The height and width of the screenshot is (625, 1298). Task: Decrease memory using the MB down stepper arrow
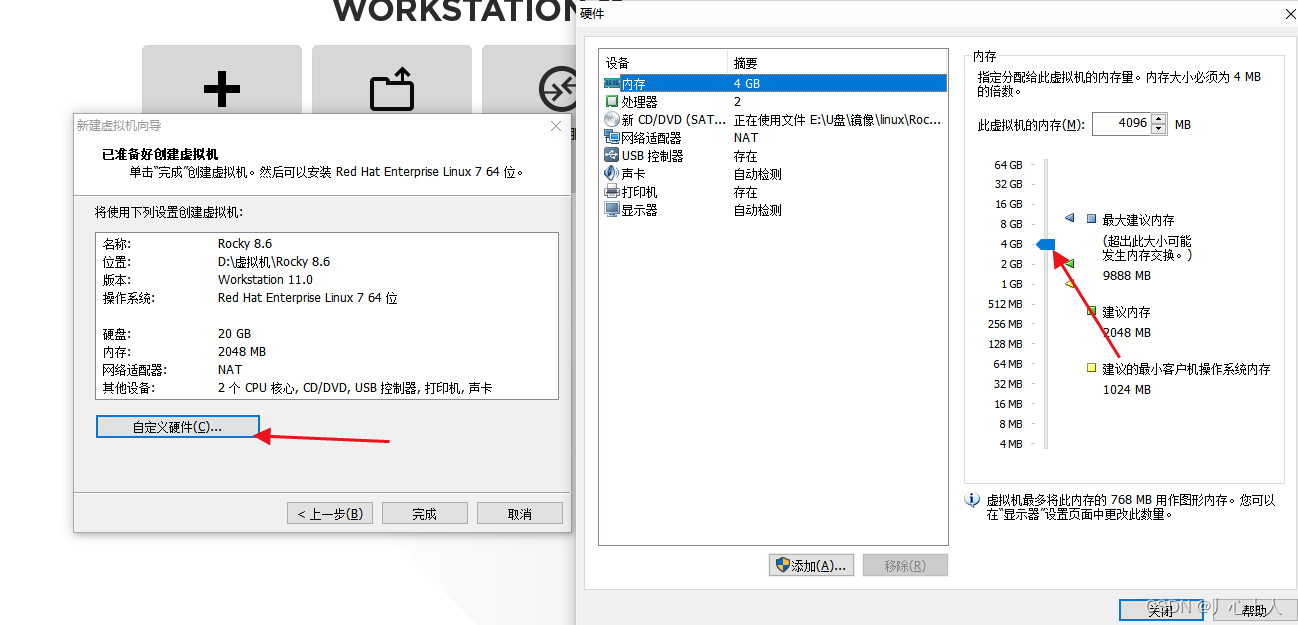point(1158,128)
